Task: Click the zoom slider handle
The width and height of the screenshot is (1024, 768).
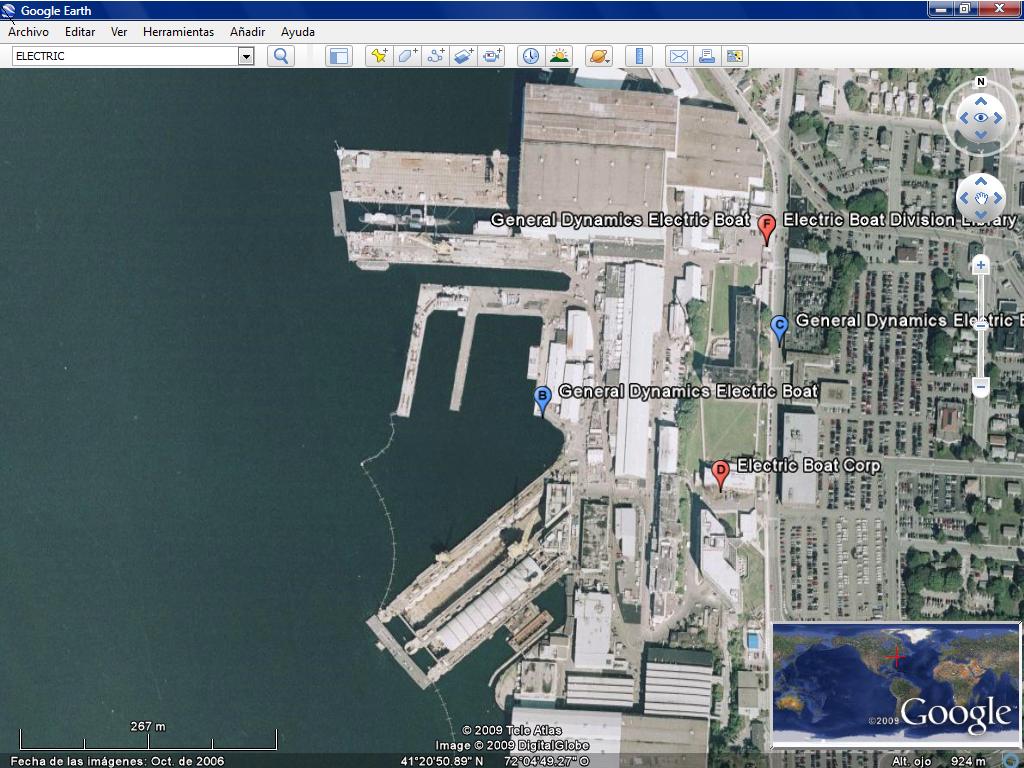Action: coord(981,324)
